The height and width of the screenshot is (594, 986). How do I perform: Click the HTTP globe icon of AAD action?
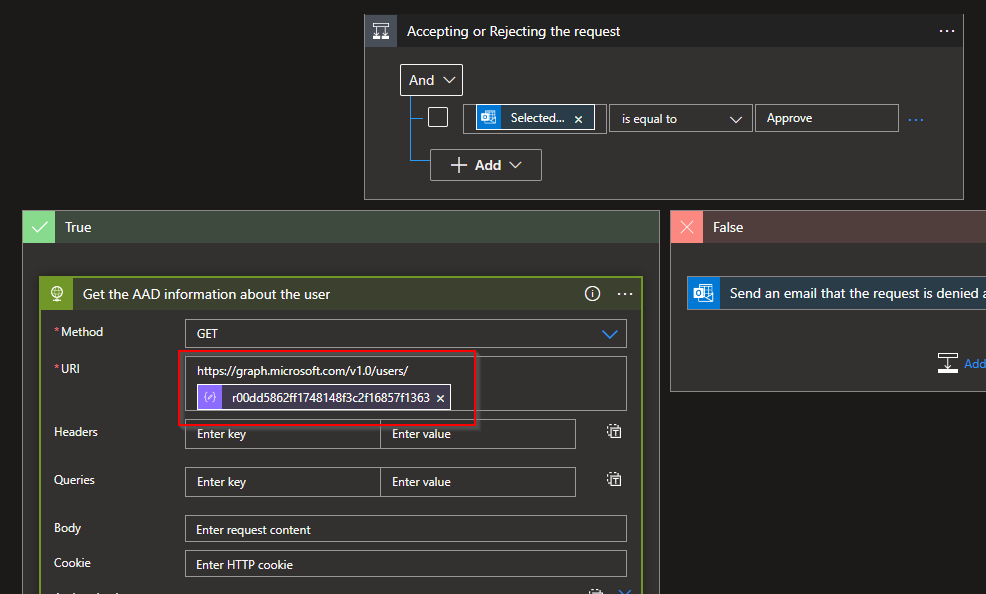click(57, 294)
